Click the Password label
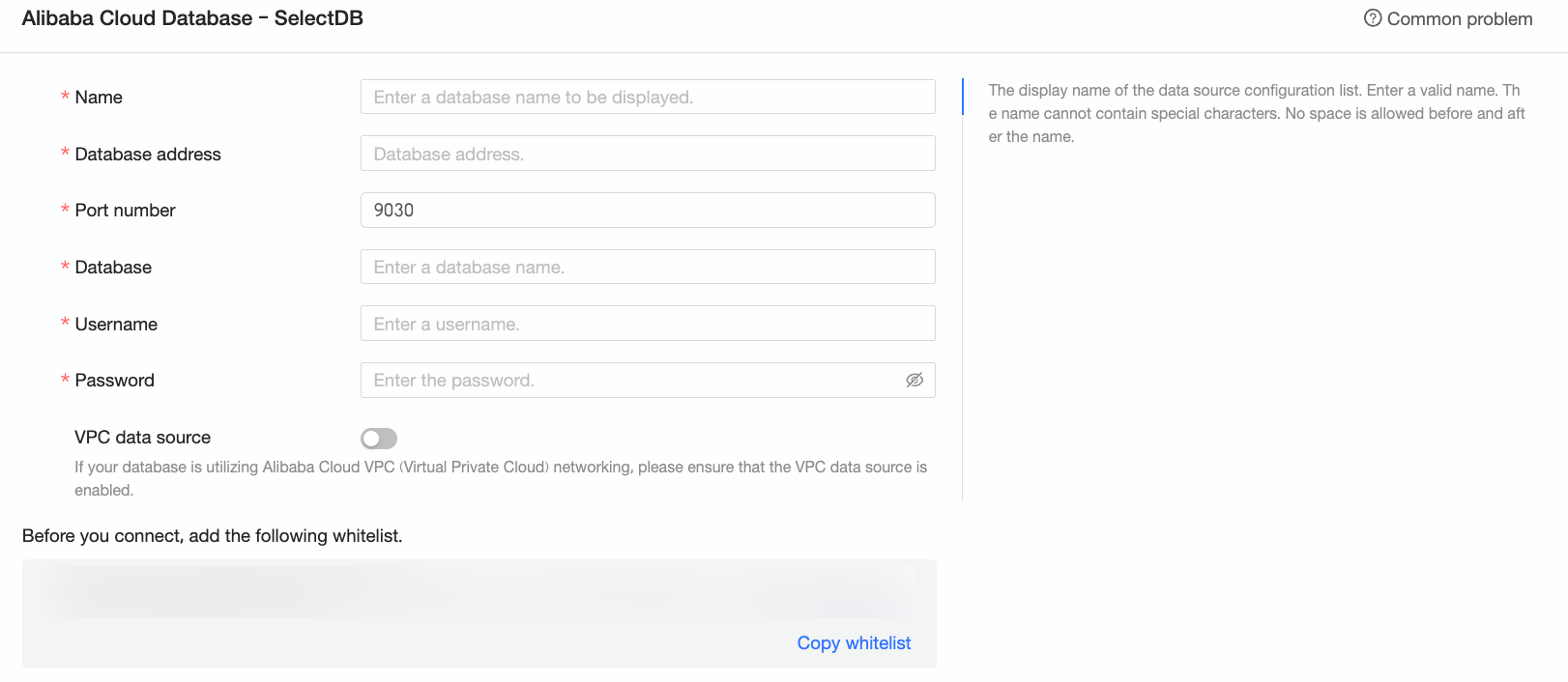This screenshot has height=682, width=1568. click(x=114, y=381)
